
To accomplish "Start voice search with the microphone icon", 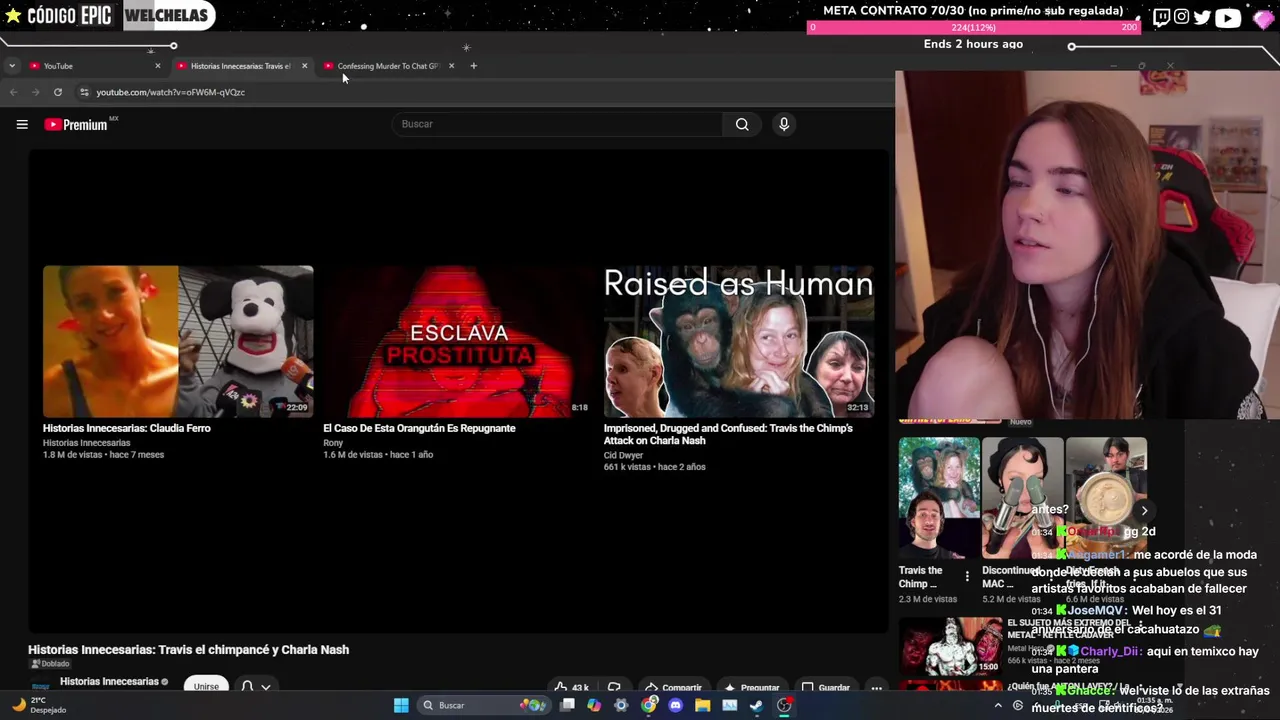I will [x=784, y=124].
